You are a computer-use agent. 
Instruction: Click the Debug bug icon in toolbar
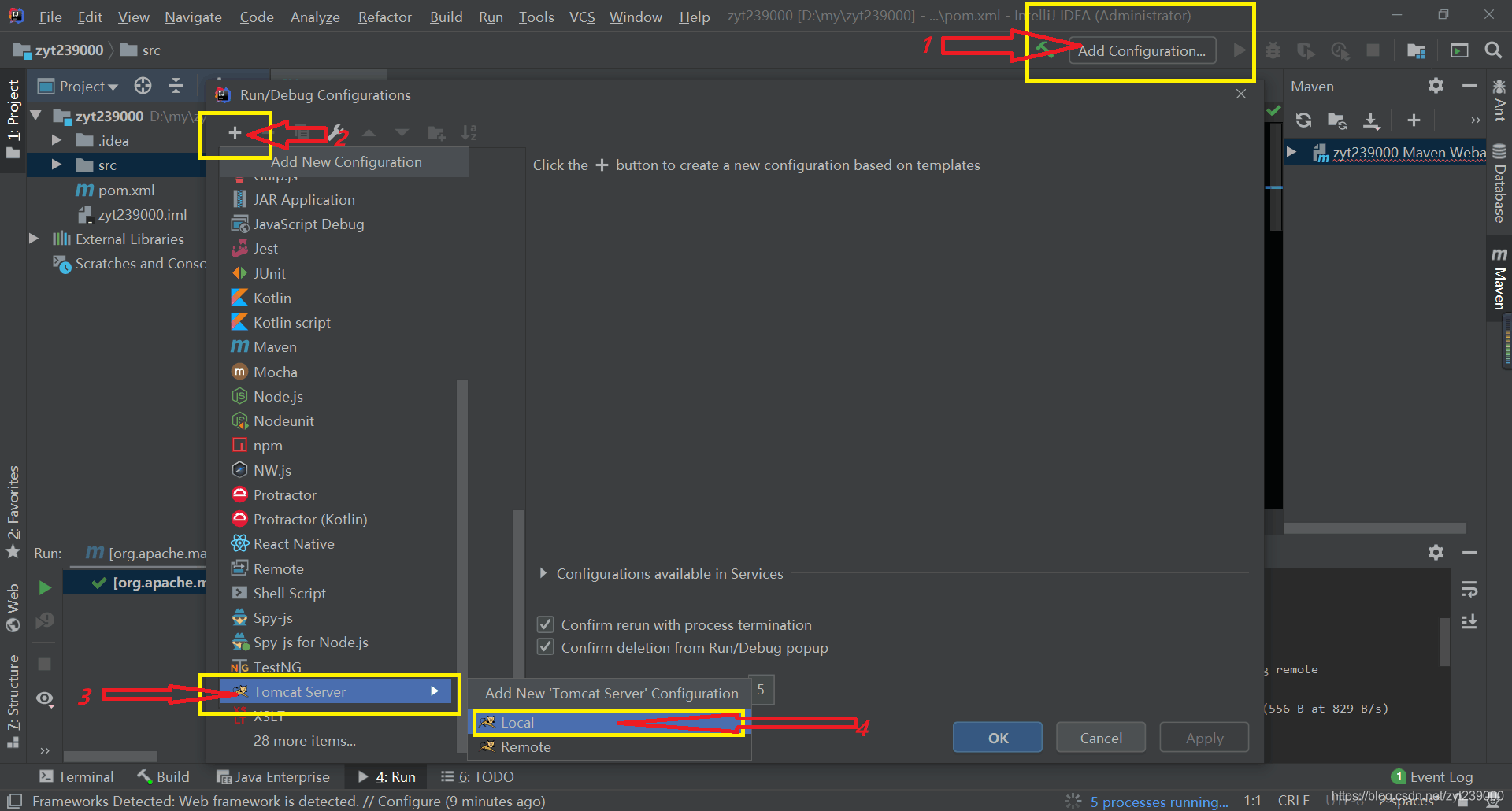point(1273,50)
